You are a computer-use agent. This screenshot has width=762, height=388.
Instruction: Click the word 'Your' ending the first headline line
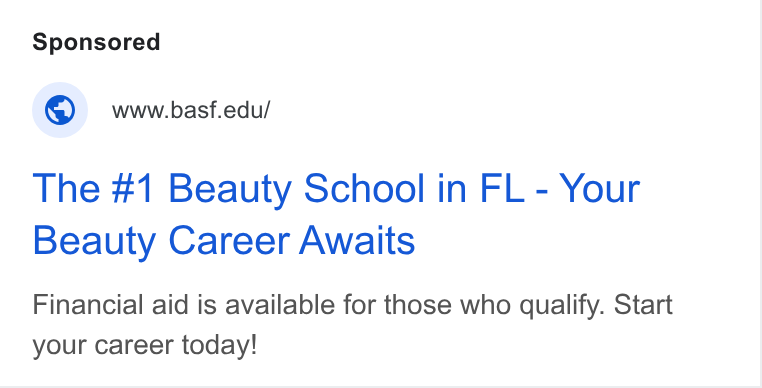coord(599,189)
